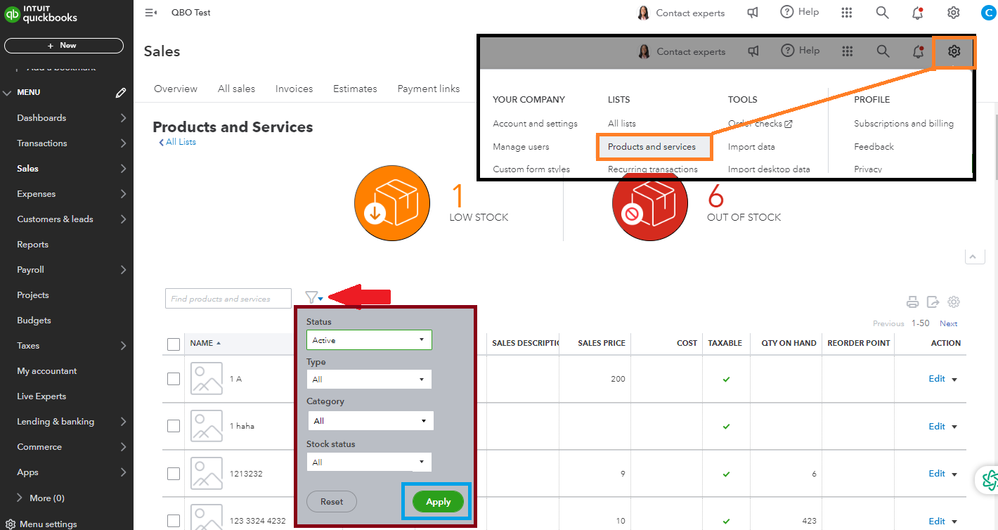Select Account and settings menu item
The image size is (998, 530).
(x=535, y=123)
